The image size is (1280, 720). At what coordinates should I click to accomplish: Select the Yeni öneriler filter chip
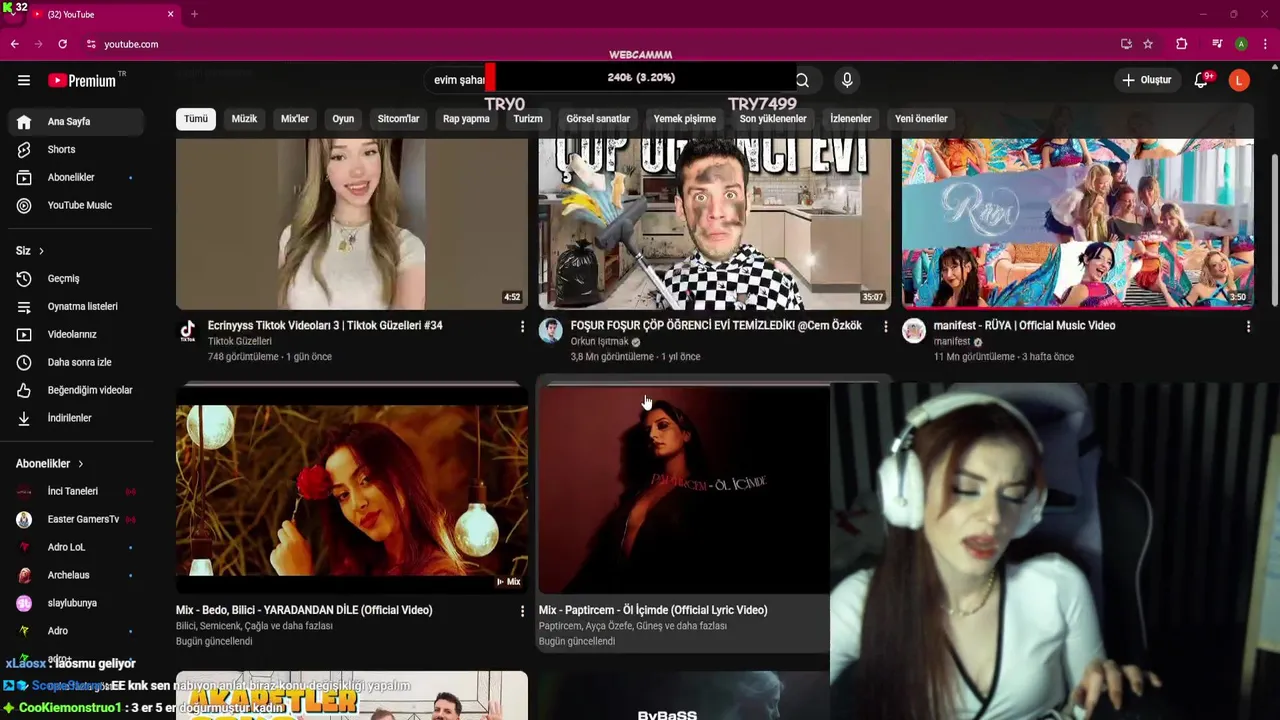(921, 119)
